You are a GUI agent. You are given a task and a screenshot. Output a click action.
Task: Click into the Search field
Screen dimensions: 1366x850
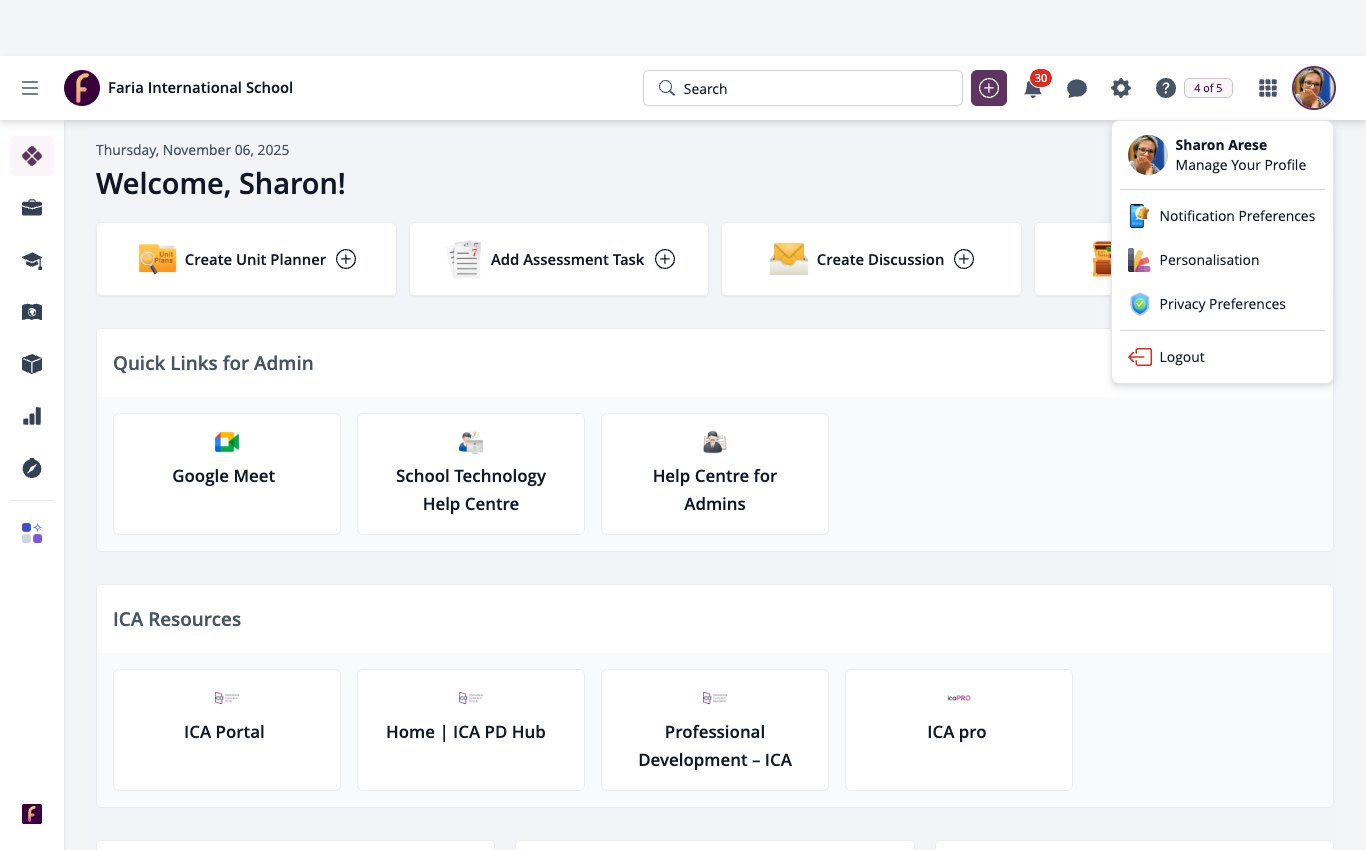point(803,88)
